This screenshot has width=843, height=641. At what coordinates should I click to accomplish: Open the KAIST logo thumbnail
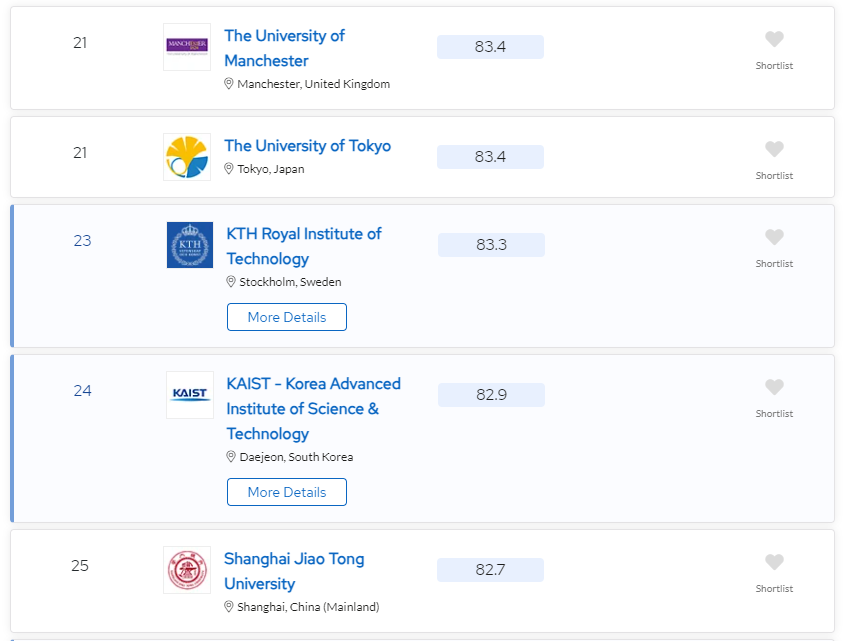click(x=190, y=395)
